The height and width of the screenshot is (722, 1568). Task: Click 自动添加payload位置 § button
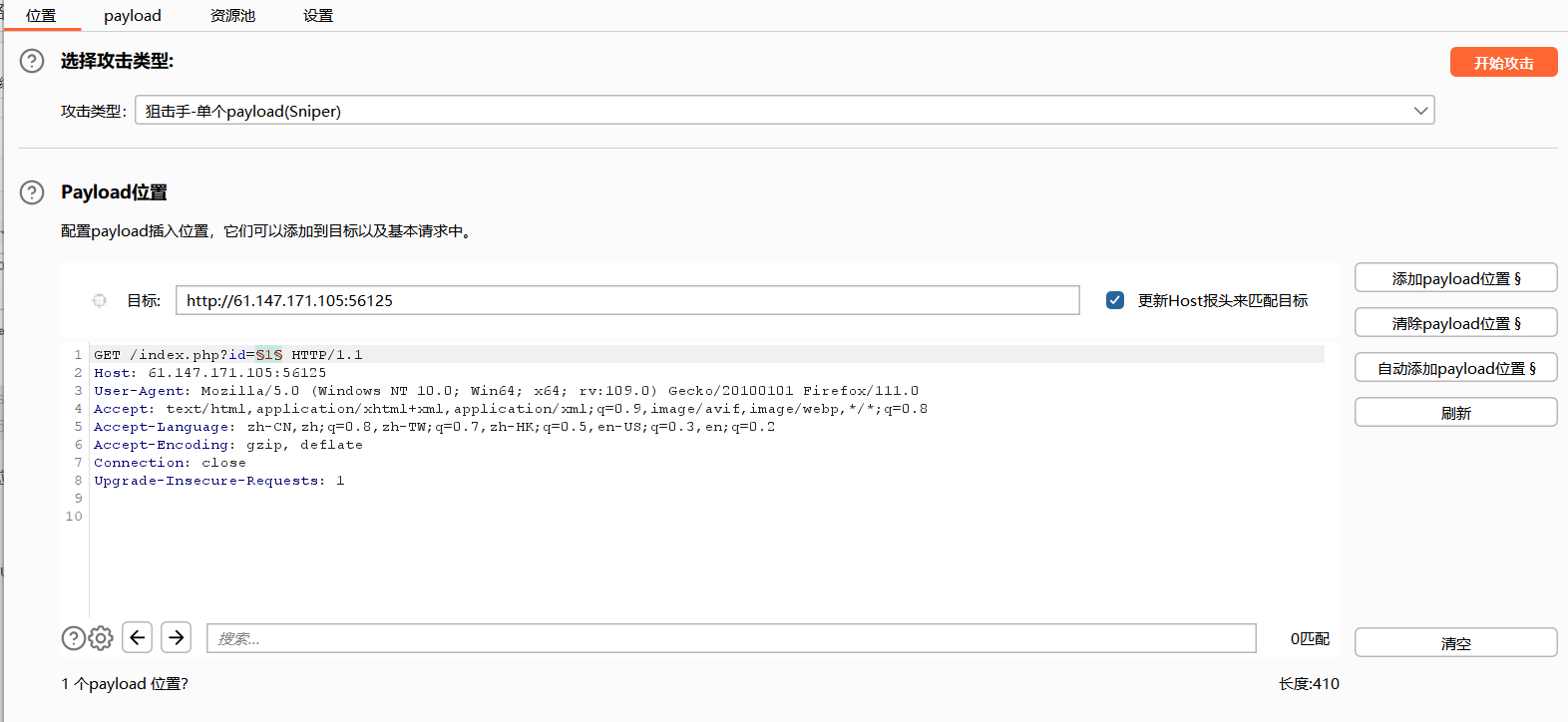pyautogui.click(x=1456, y=368)
